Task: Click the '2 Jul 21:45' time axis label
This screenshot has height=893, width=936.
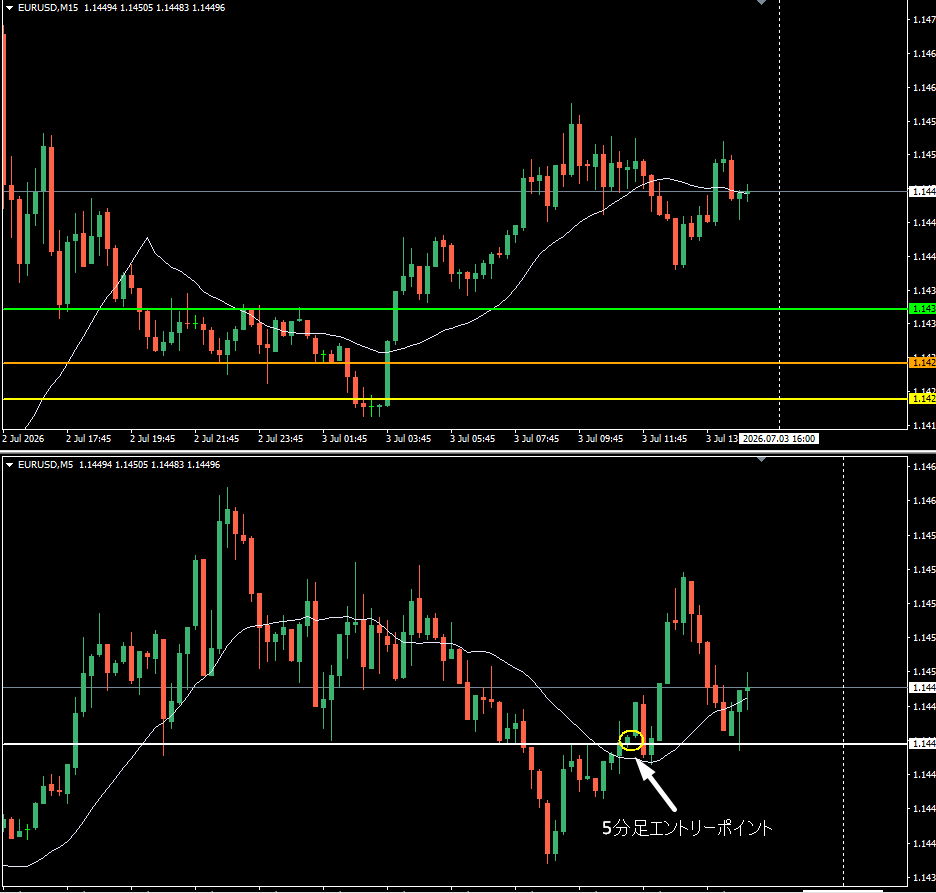Action: [x=216, y=439]
